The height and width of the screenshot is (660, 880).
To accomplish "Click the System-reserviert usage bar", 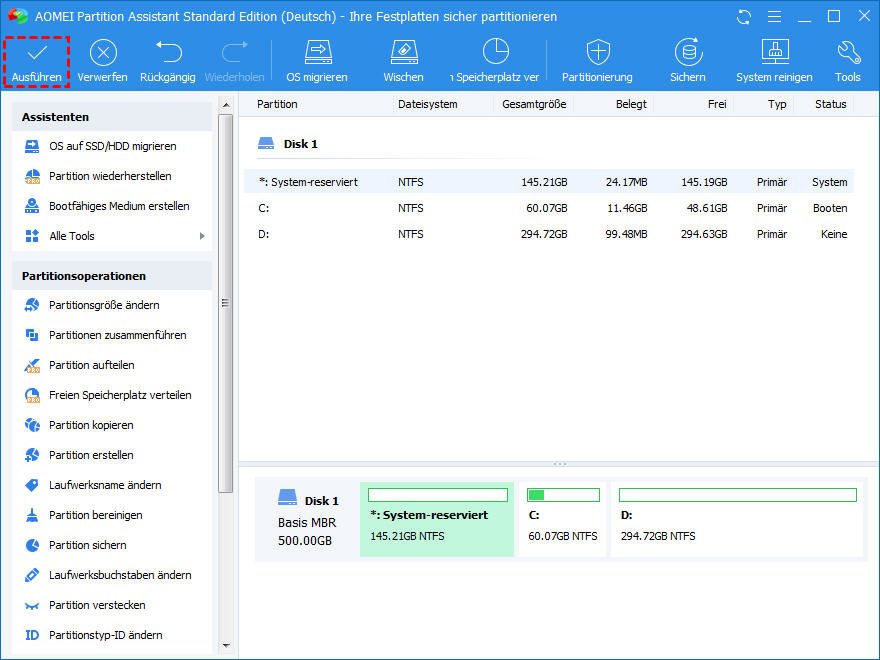I will (x=437, y=495).
